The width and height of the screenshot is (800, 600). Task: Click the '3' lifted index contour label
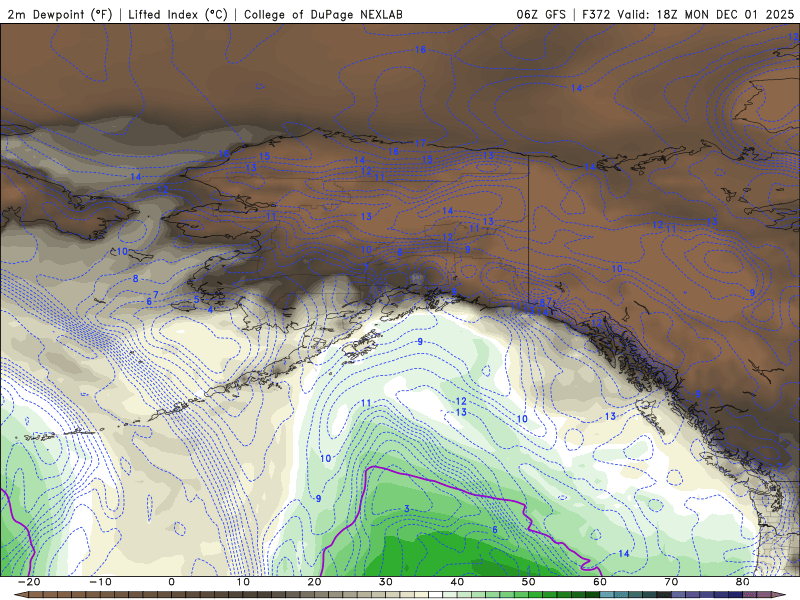(407, 509)
